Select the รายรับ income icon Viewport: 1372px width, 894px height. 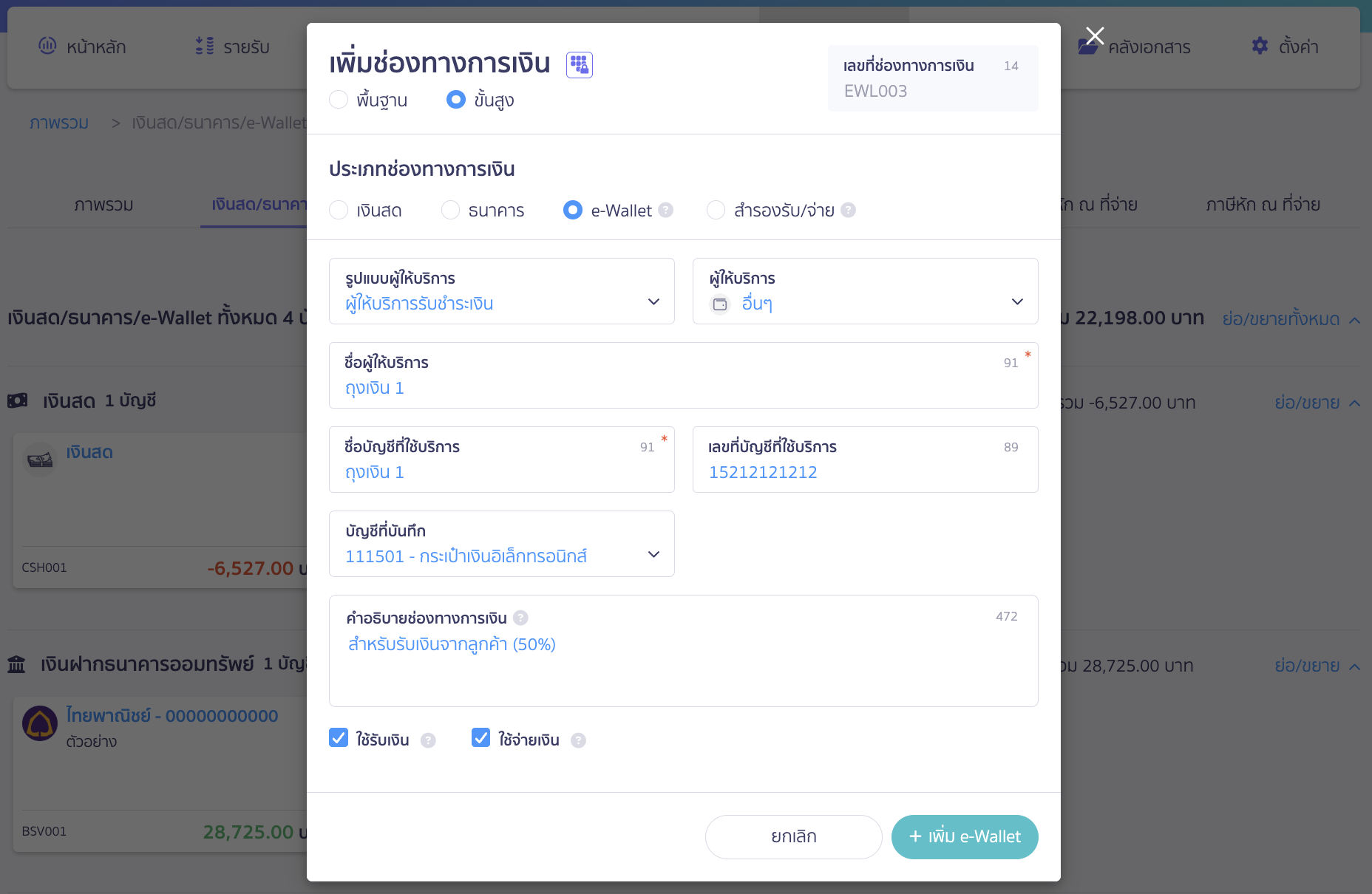click(203, 46)
